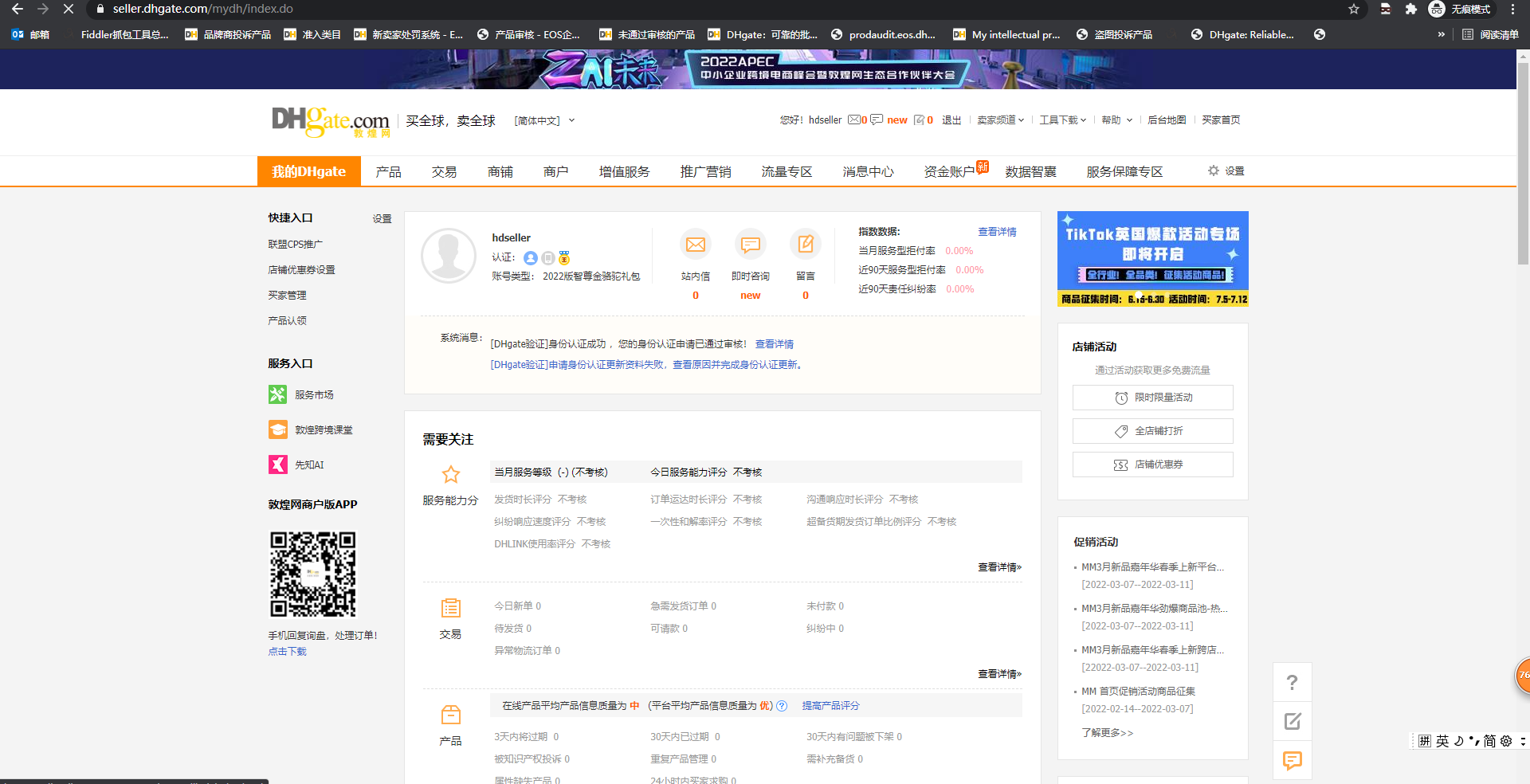
Task: Click the 留言 note edit icon
Action: tap(805, 245)
